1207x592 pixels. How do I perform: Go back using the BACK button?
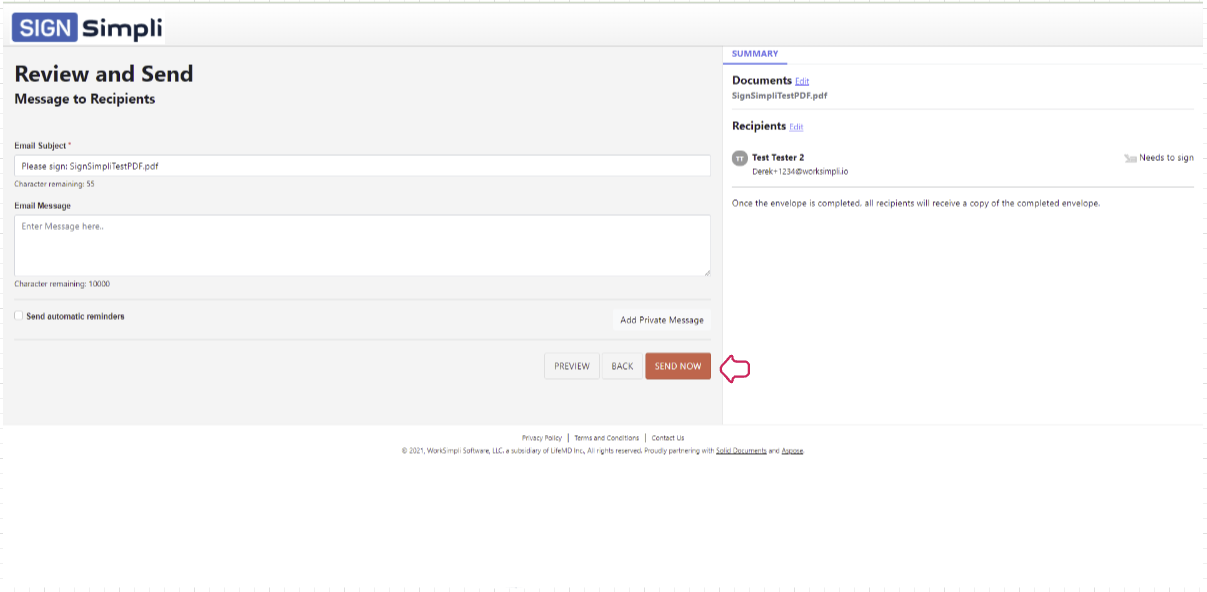(x=622, y=366)
